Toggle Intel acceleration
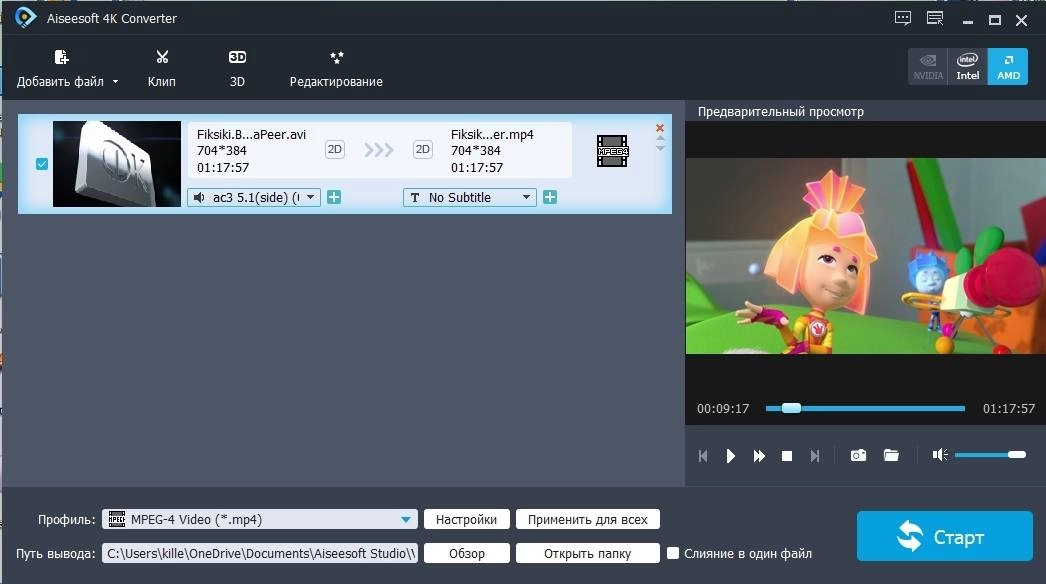This screenshot has height=584, width=1046. click(967, 66)
